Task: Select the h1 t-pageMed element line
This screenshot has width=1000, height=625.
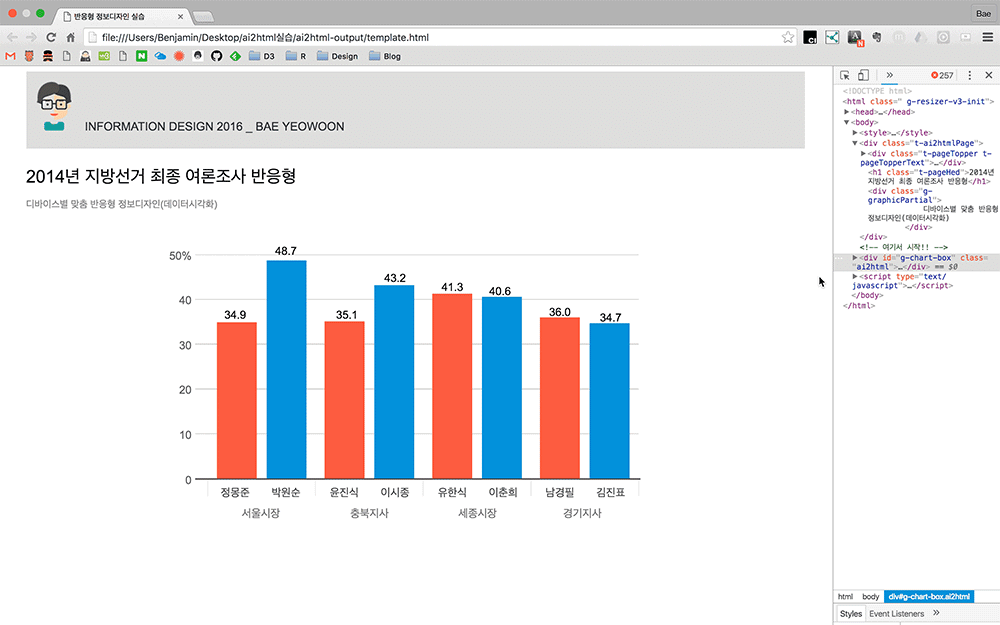Action: (930, 177)
